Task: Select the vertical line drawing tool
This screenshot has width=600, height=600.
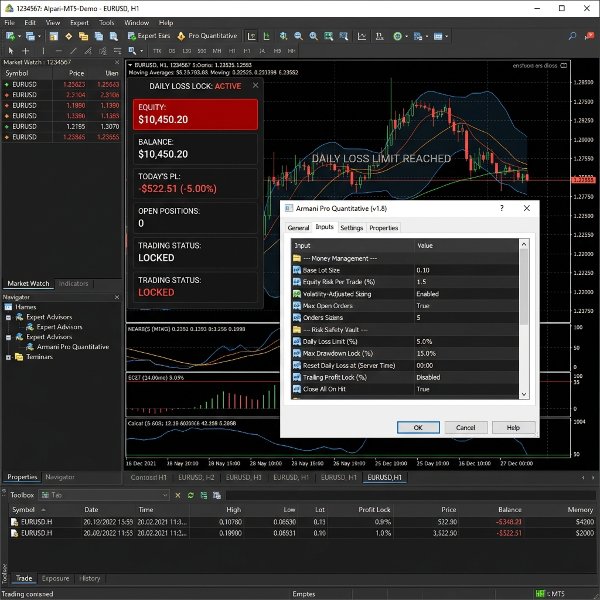Action: 43,51
